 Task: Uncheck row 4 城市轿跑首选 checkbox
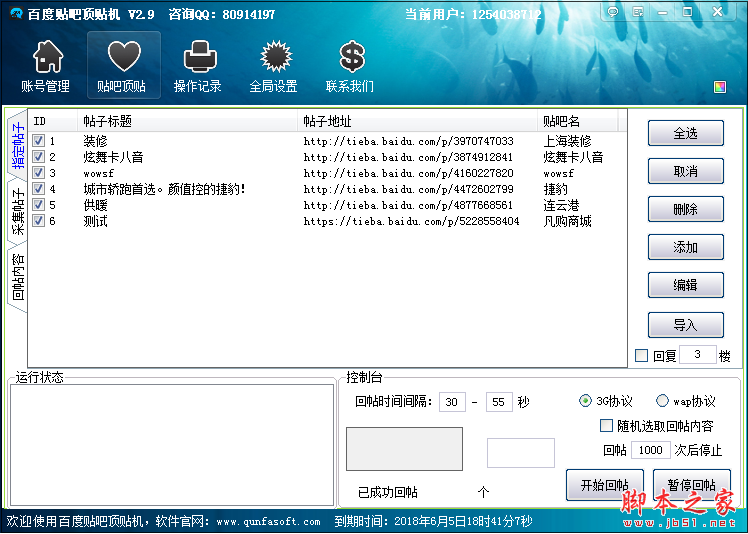point(39,188)
